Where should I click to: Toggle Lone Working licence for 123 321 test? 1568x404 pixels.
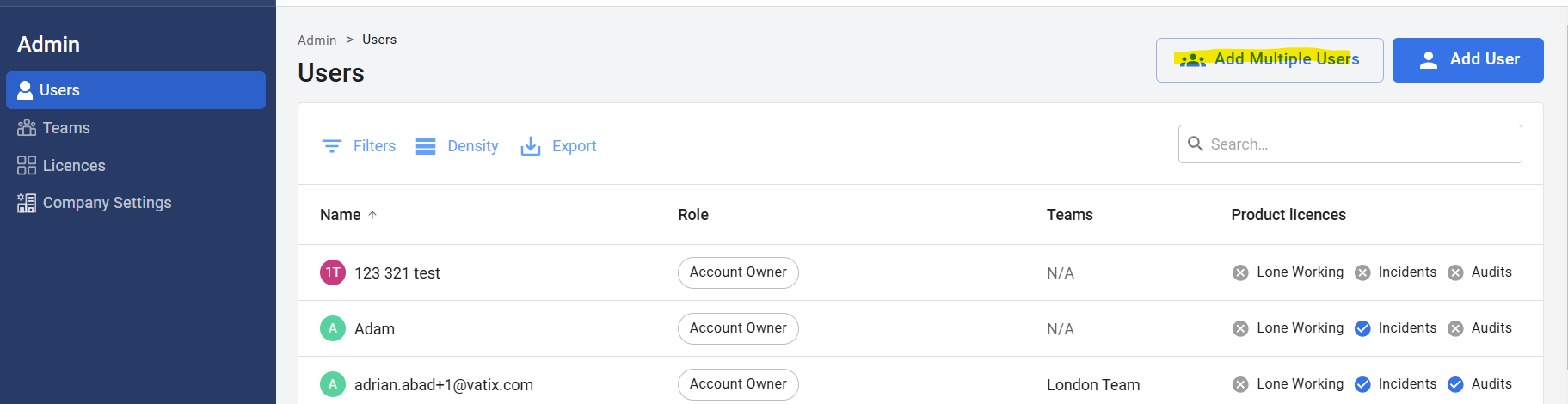[x=1240, y=272]
